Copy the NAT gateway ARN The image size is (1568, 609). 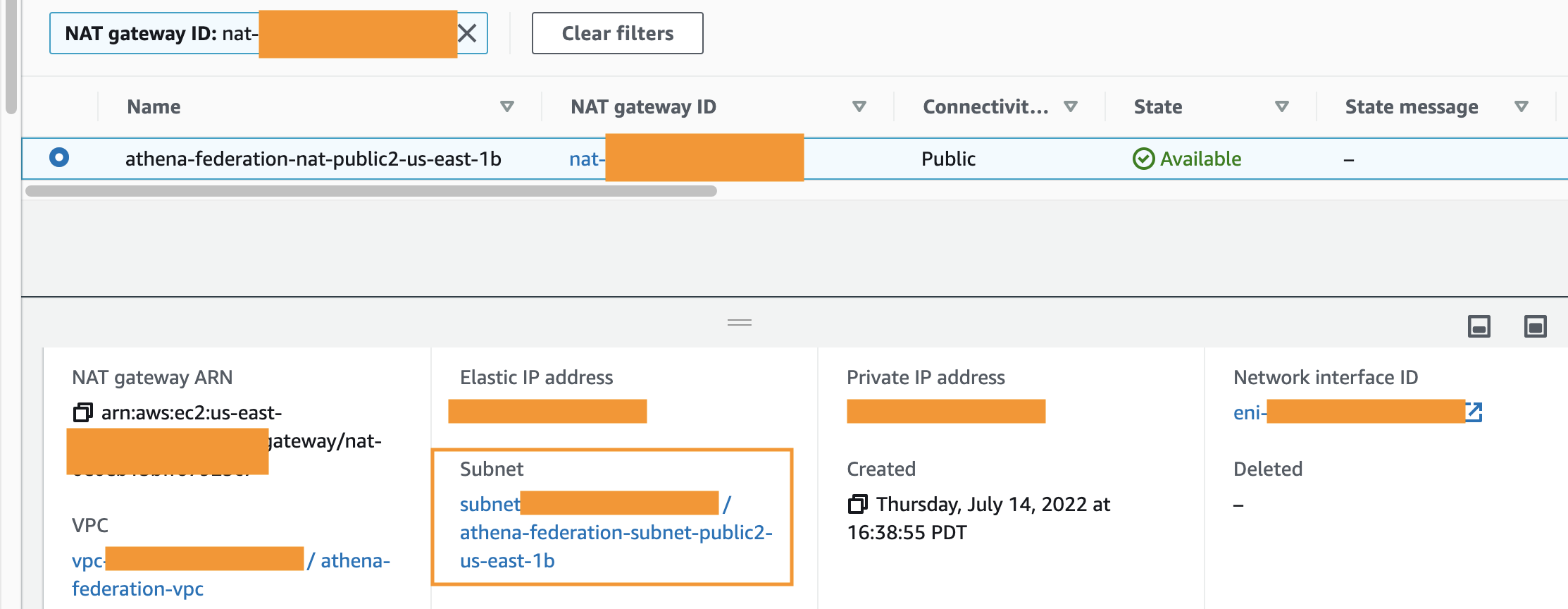(x=83, y=412)
